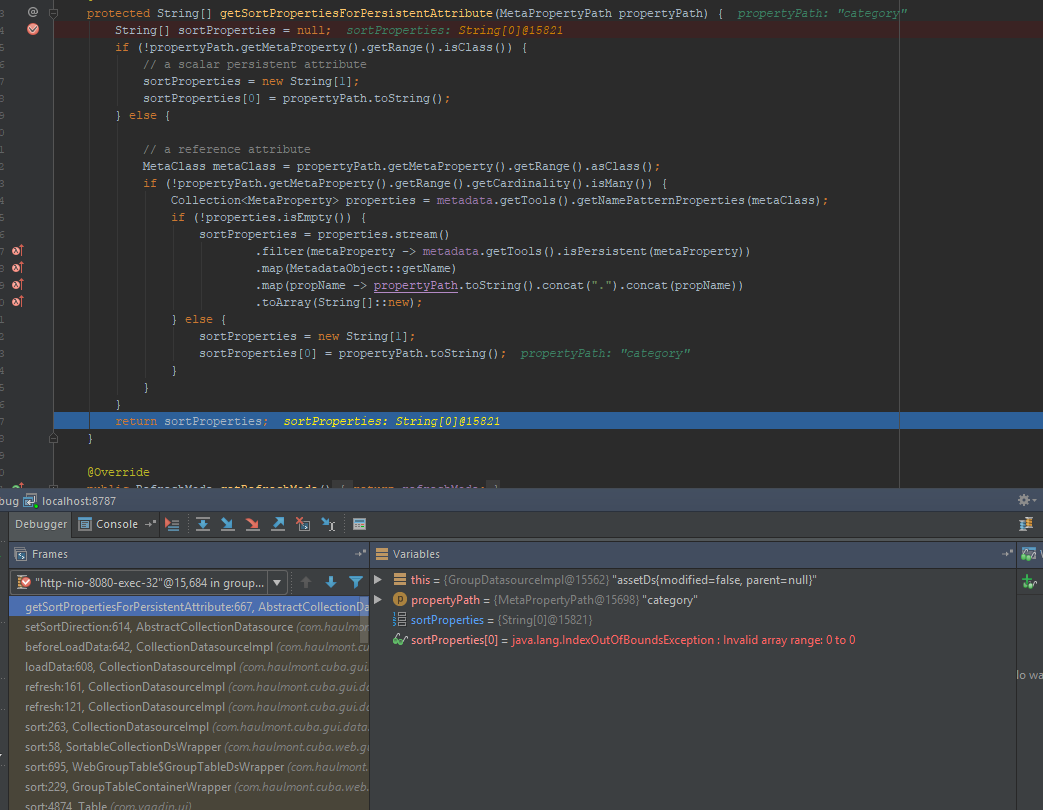
Task: Click the gutter marker beside .toArray line
Action: [x=18, y=302]
